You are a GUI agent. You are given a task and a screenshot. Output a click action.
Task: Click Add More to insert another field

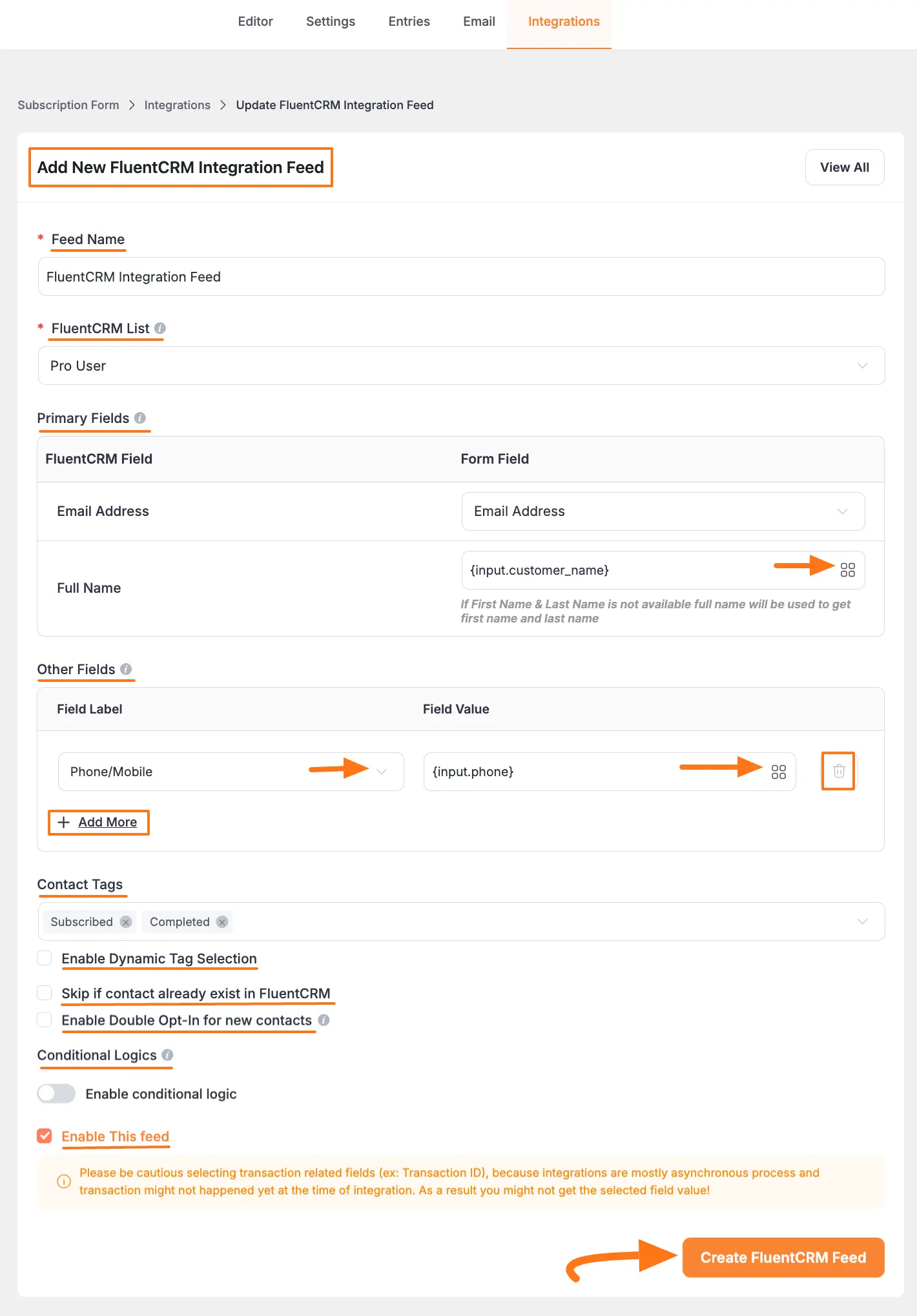tap(98, 822)
